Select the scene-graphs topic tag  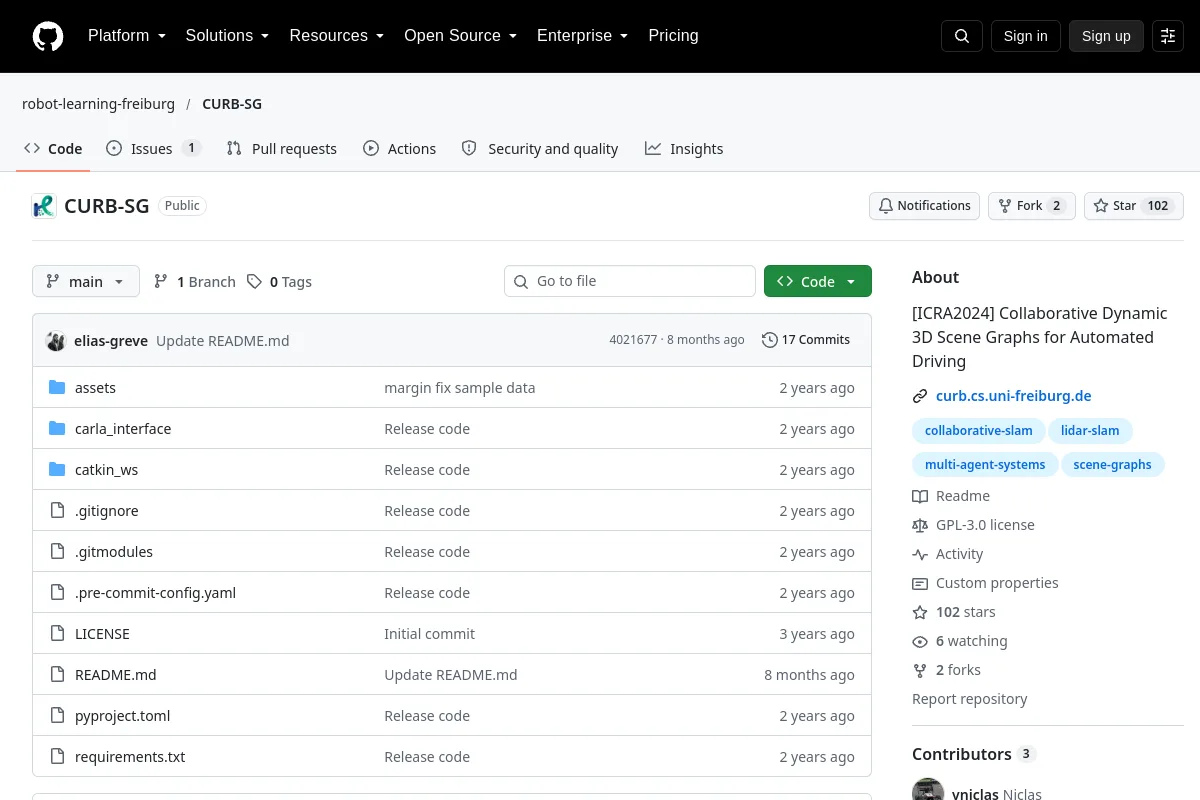coord(1112,465)
